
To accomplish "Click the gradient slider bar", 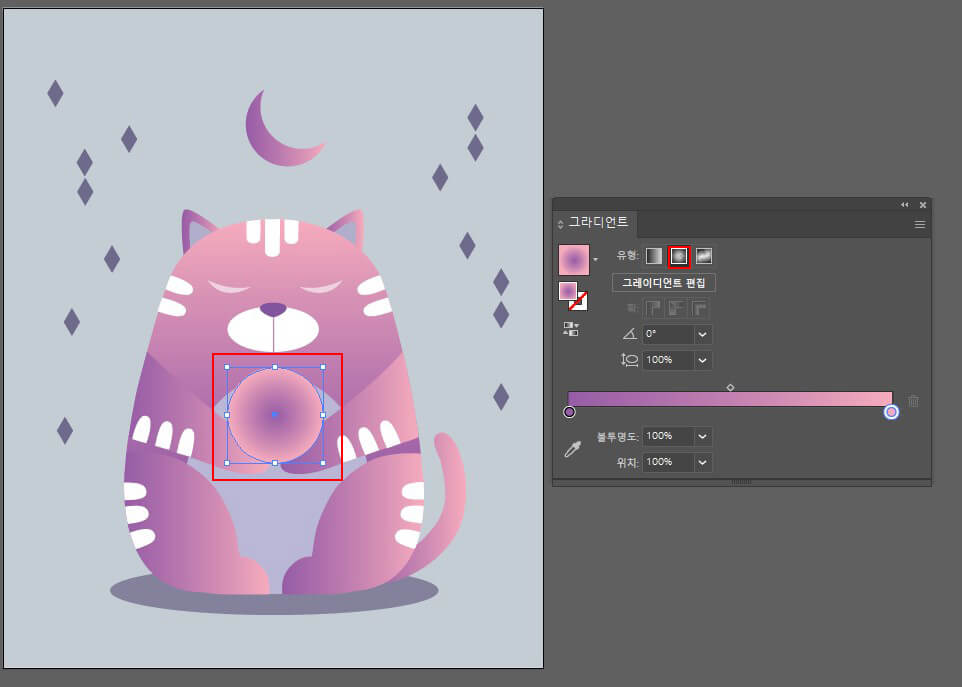I will (x=730, y=399).
